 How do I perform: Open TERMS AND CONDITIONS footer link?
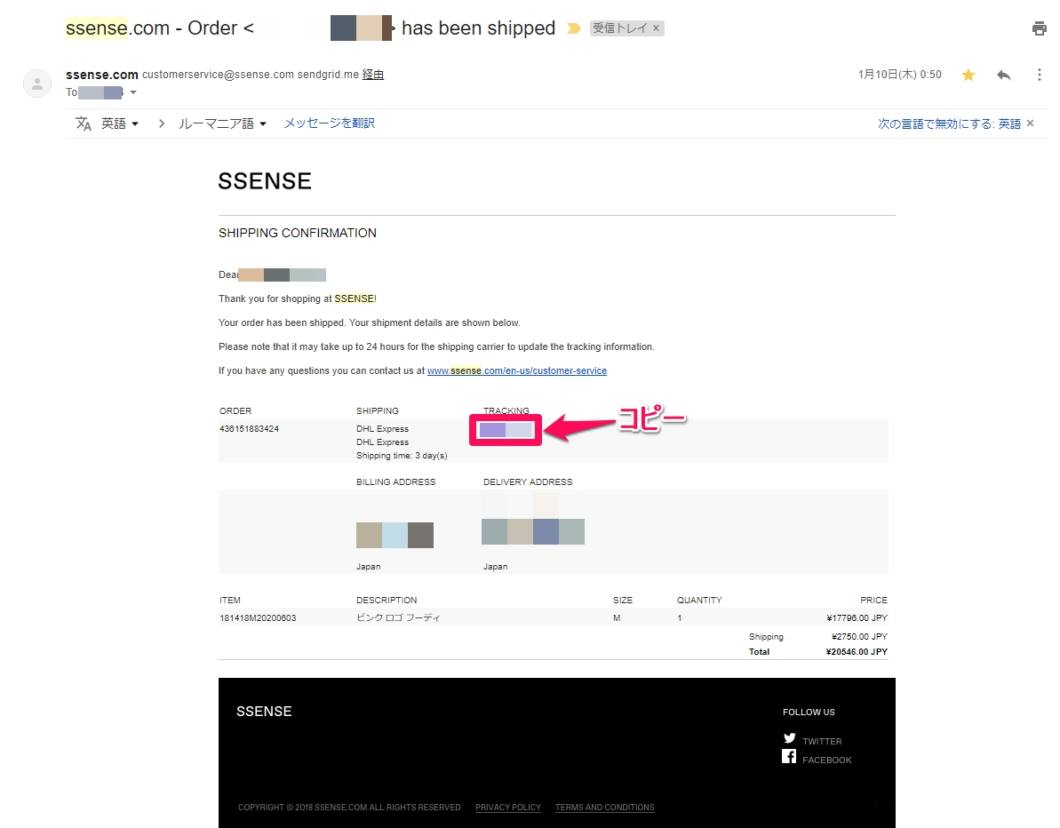point(605,807)
